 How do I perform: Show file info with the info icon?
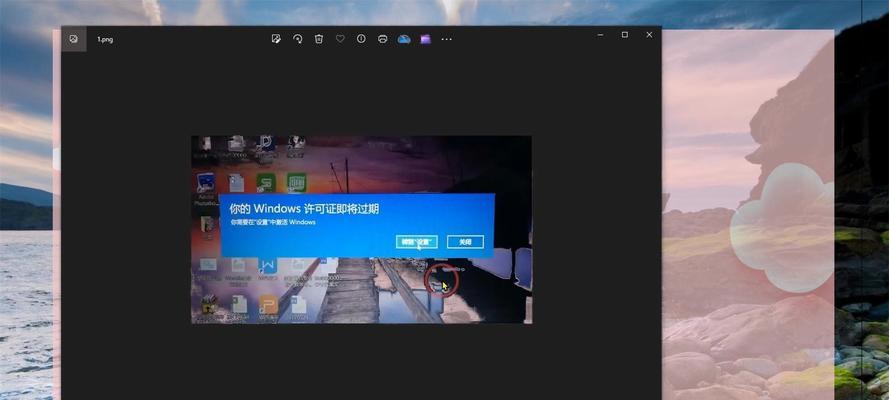pos(361,39)
